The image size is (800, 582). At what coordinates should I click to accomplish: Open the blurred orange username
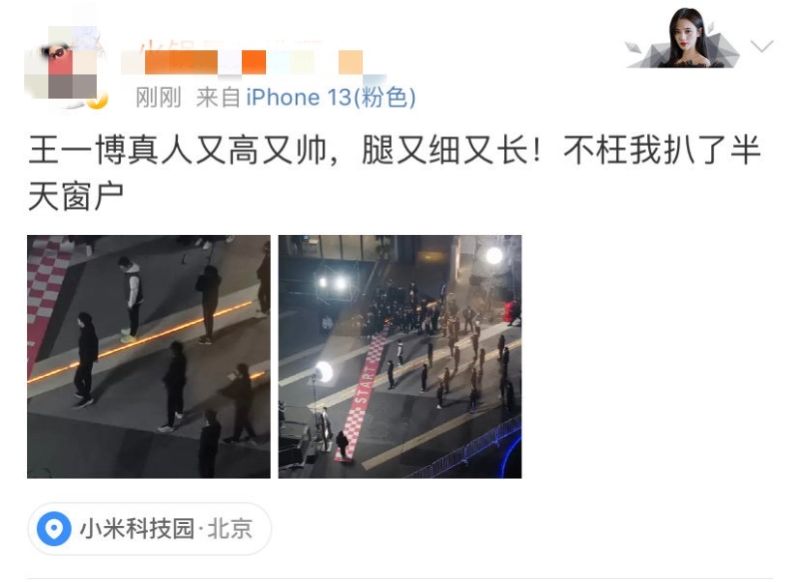point(251,61)
